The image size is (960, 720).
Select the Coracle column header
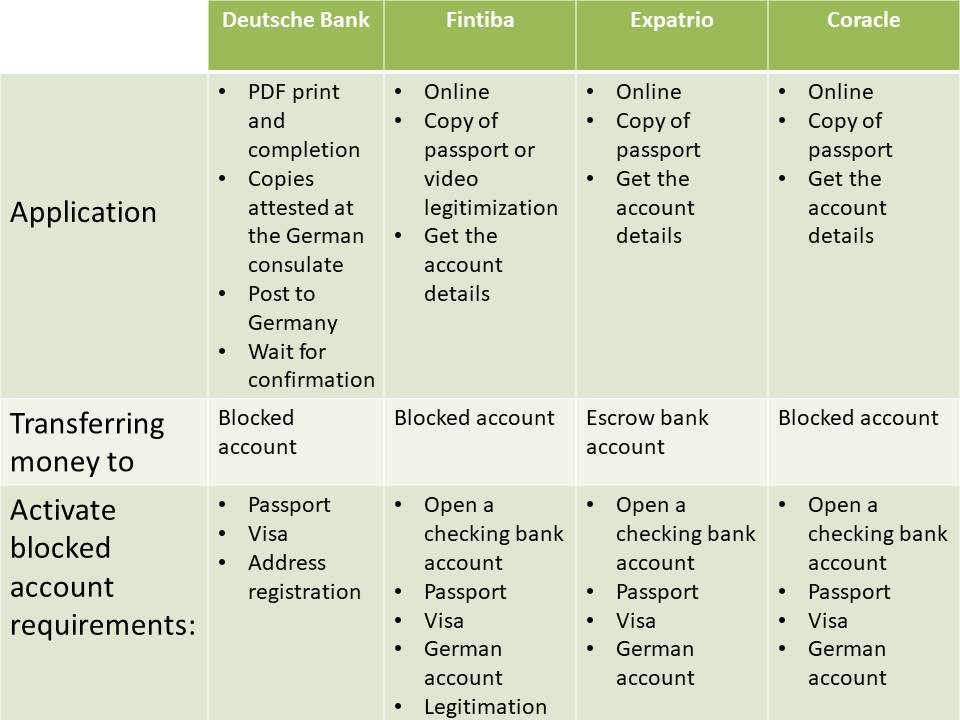[x=863, y=35]
